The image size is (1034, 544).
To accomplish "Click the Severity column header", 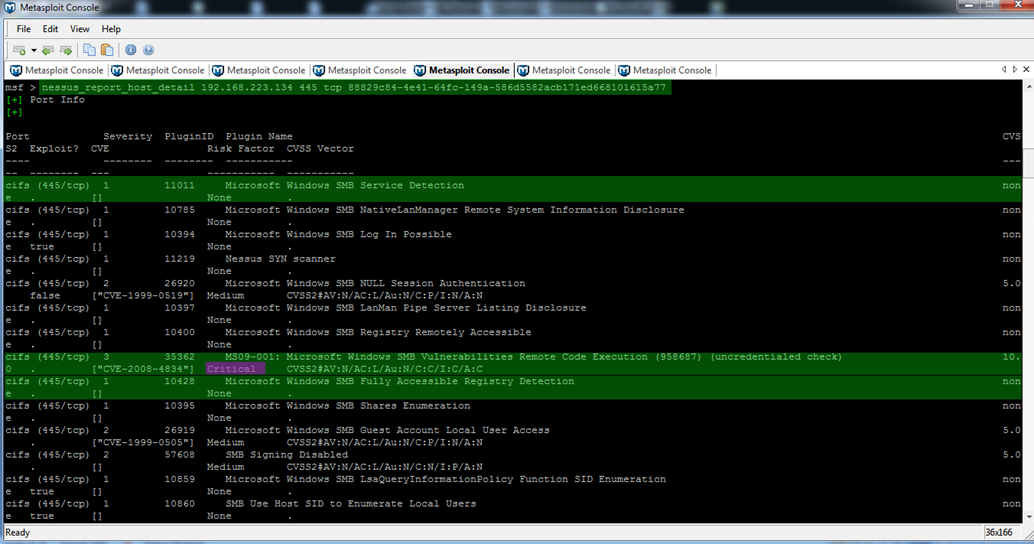I will (128, 136).
